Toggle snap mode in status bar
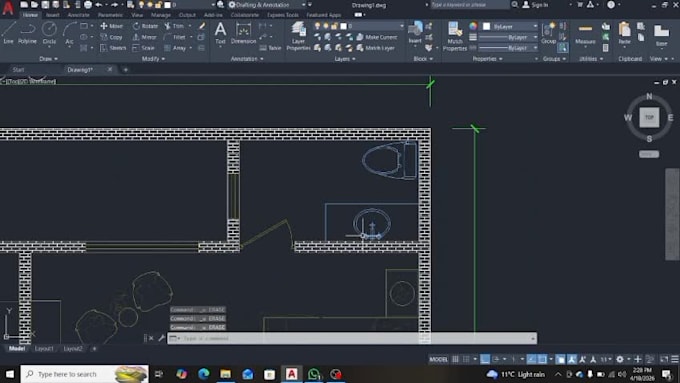Viewport: 680px width, 383px height. click(466, 359)
